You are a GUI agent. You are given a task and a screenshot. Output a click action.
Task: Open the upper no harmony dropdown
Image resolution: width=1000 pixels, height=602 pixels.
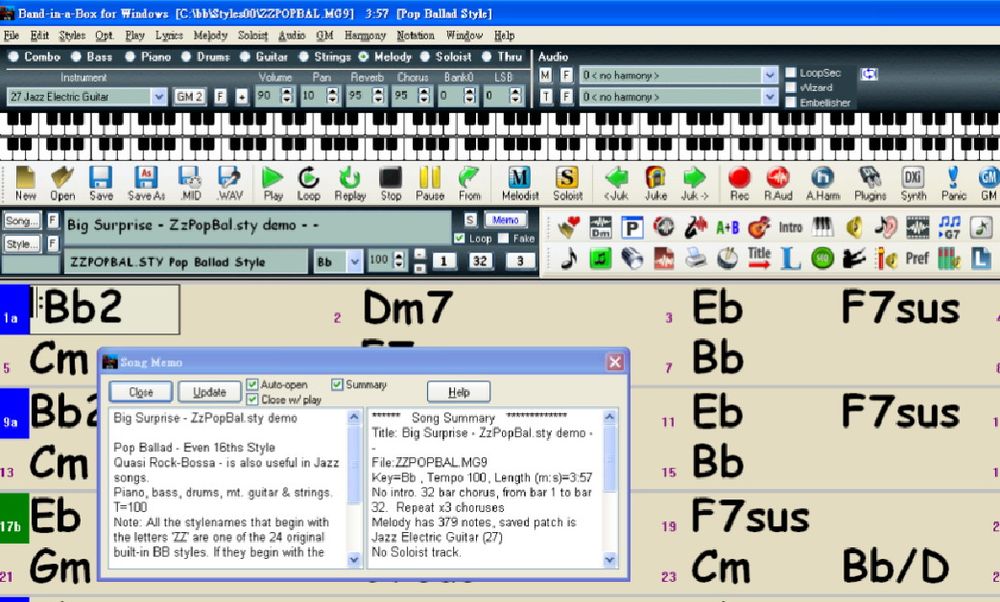coord(770,75)
